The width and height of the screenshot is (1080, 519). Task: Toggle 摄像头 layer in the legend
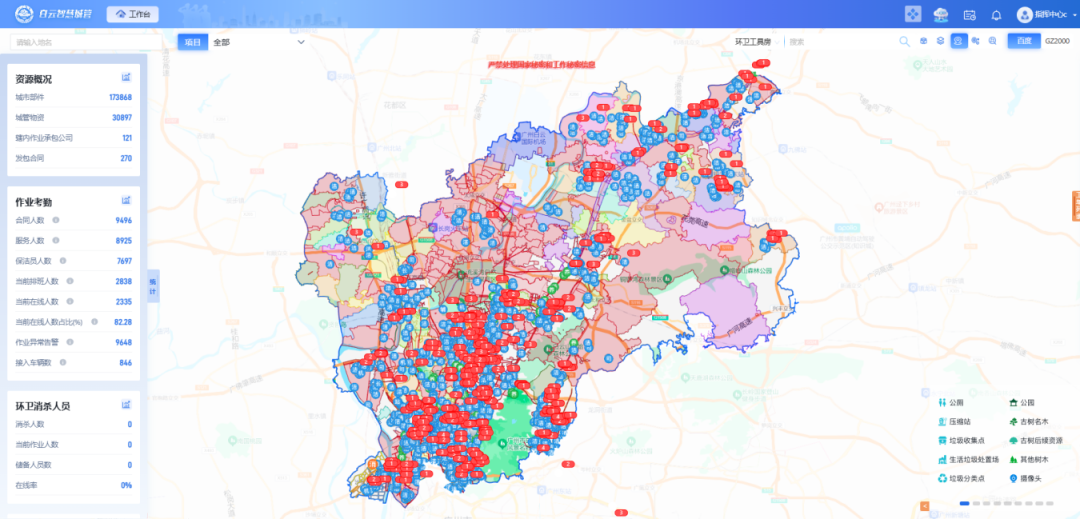(1028, 478)
